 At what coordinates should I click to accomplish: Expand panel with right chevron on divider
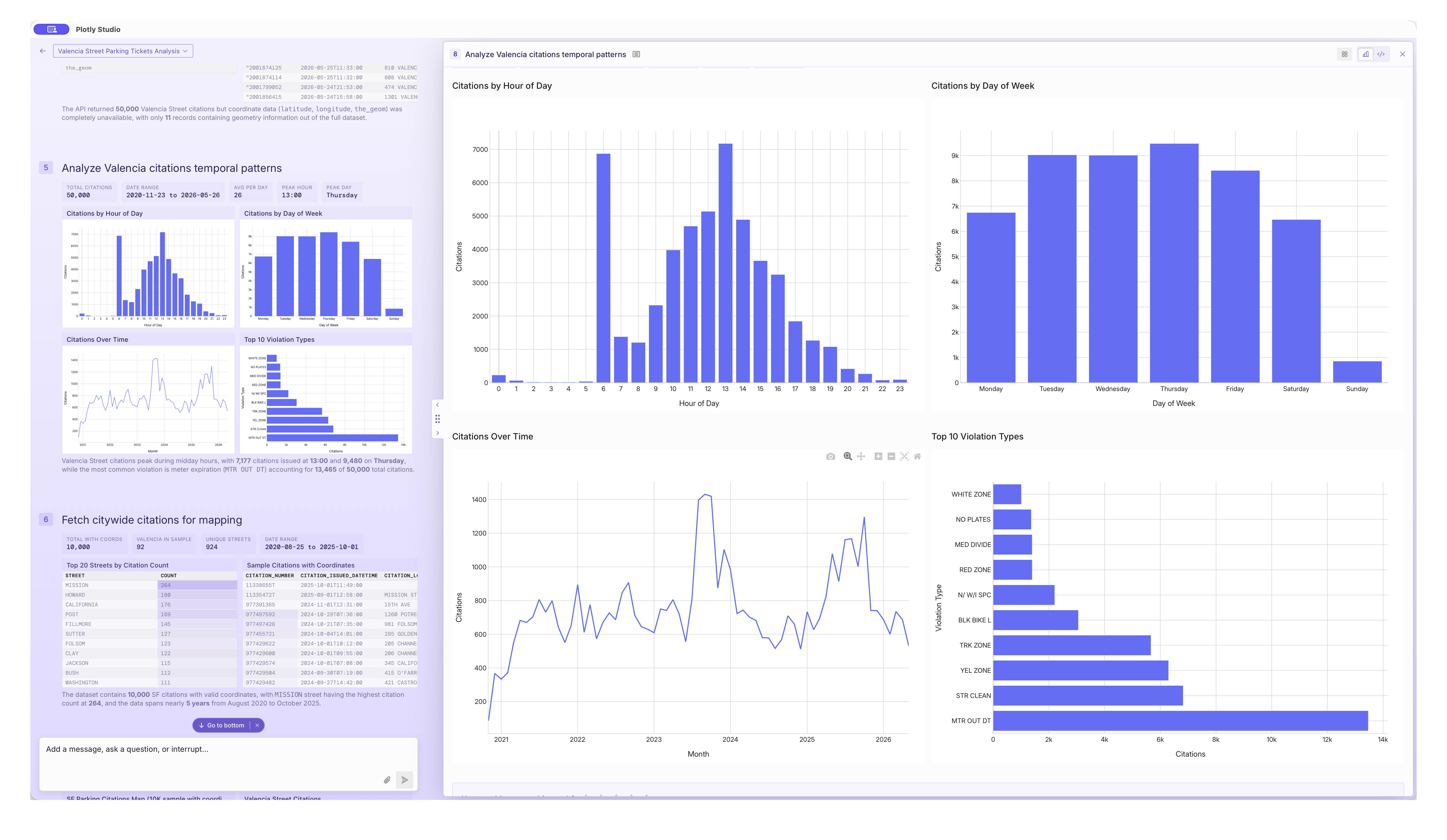(x=438, y=433)
